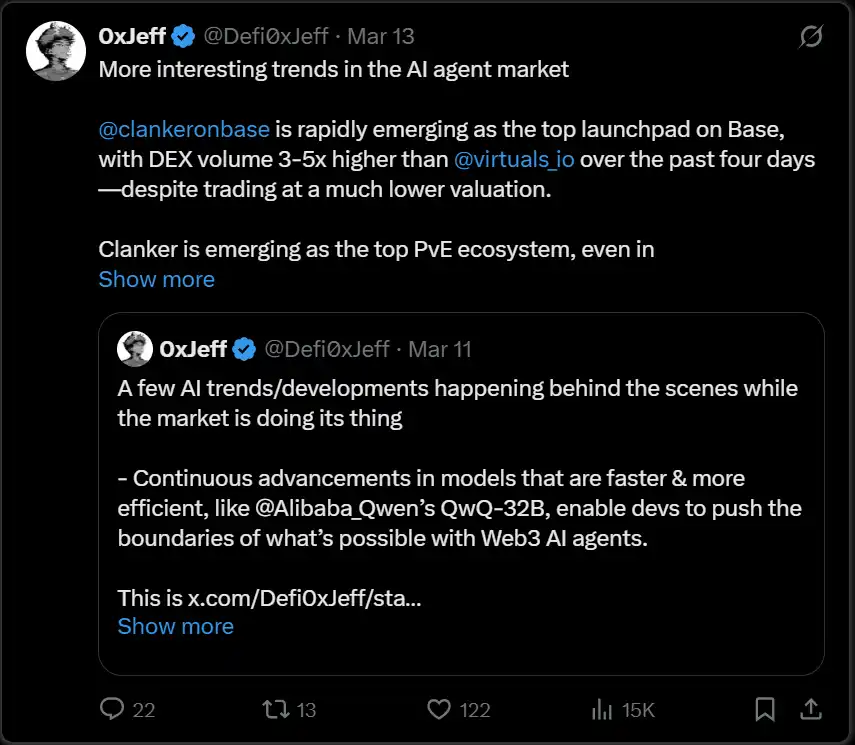The height and width of the screenshot is (745, 855).
Task: Open the @virtuals_io mention link
Action: pos(513,159)
